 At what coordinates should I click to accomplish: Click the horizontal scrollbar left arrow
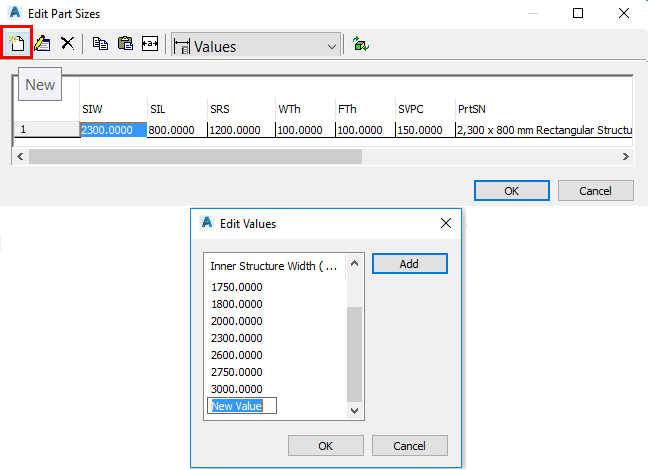point(20,157)
